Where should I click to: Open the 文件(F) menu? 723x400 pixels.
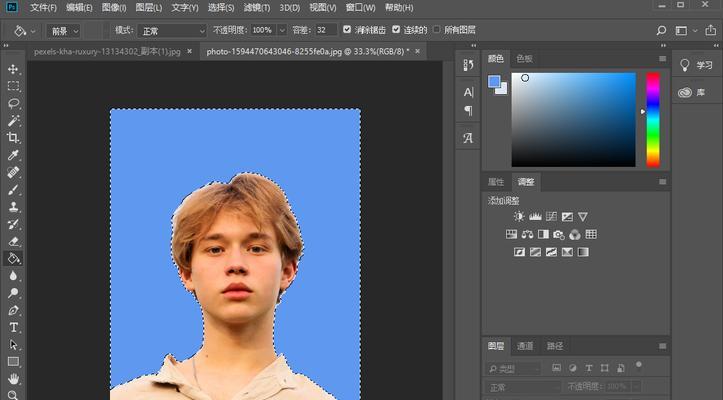click(43, 7)
